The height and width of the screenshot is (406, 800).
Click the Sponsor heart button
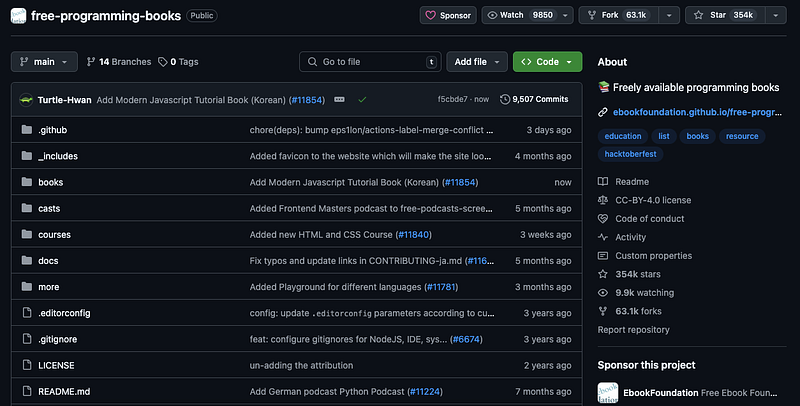448,15
